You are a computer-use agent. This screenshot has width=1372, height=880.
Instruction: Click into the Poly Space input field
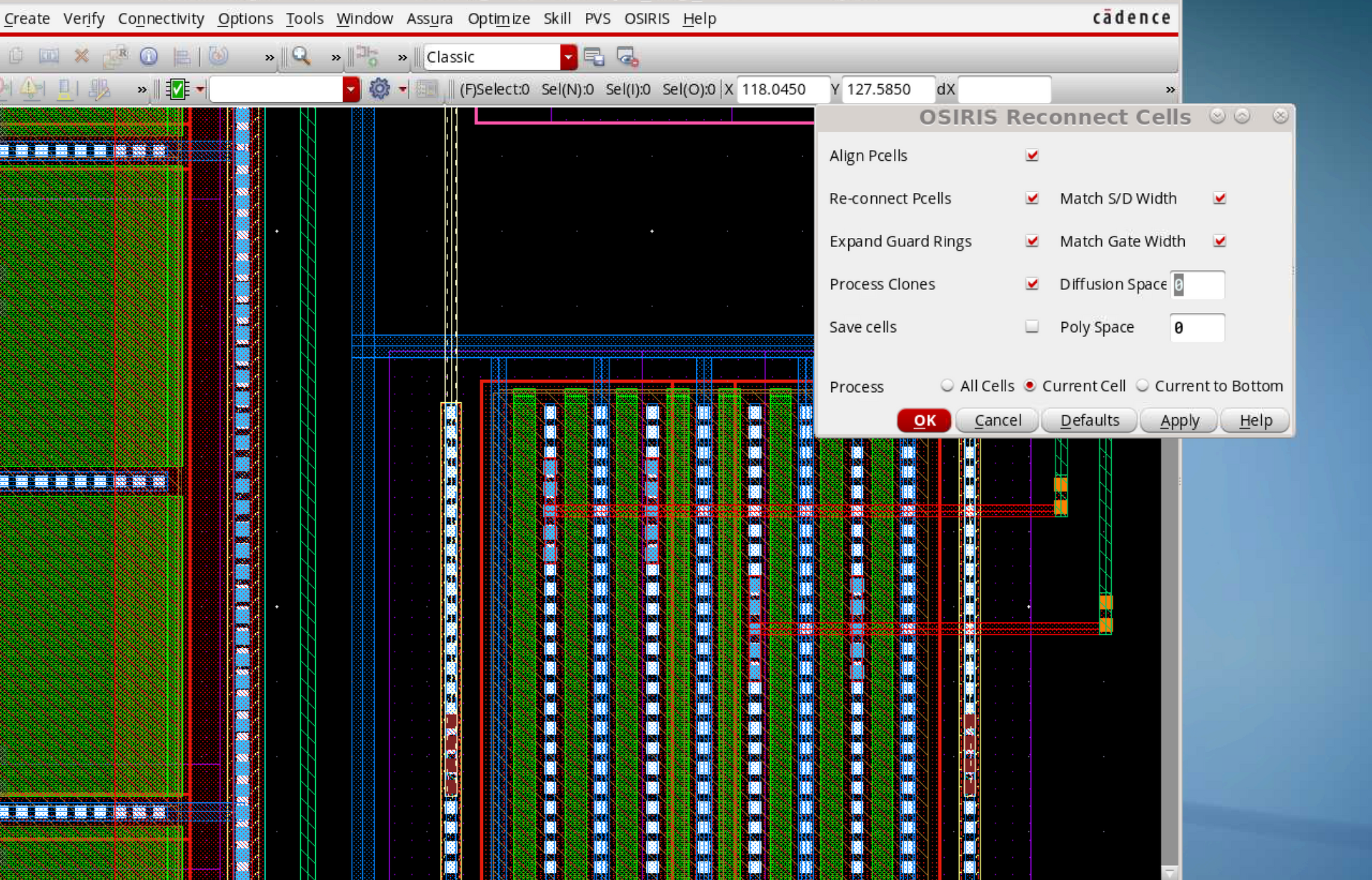1197,327
